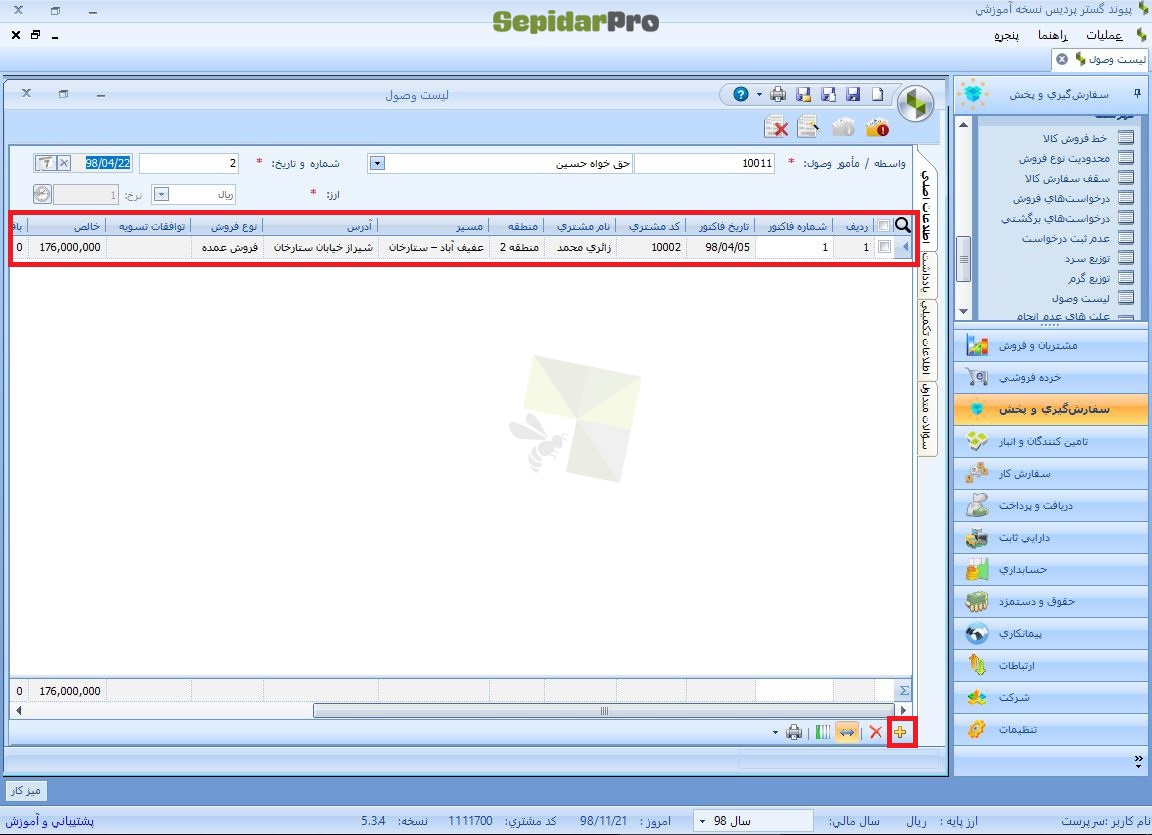Open the دریافت و پرداخت module
The width and height of the screenshot is (1152, 835).
coord(1051,505)
